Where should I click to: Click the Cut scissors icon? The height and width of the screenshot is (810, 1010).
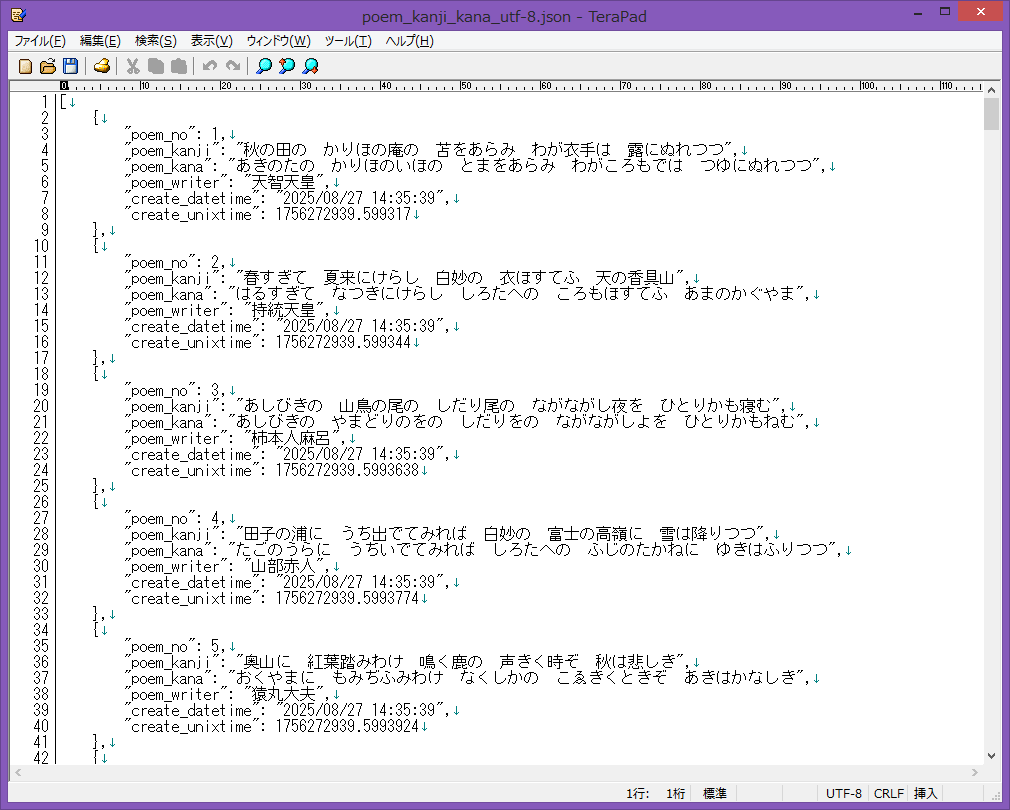(x=132, y=66)
